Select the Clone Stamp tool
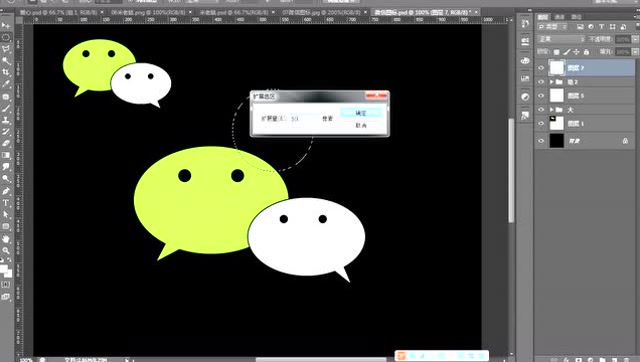The height and width of the screenshot is (362, 640). pyautogui.click(x=6, y=120)
